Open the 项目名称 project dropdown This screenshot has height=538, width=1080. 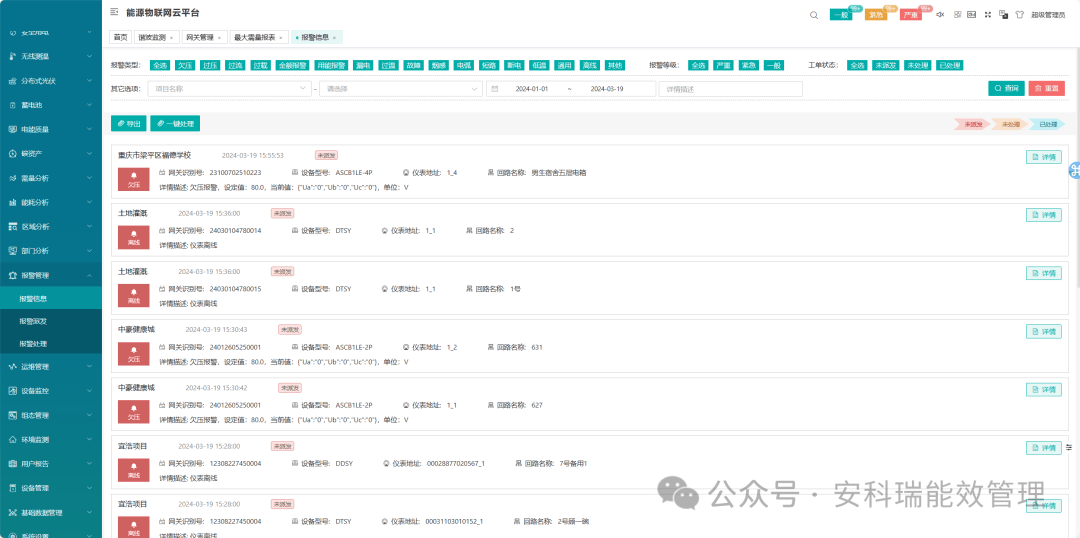click(229, 89)
